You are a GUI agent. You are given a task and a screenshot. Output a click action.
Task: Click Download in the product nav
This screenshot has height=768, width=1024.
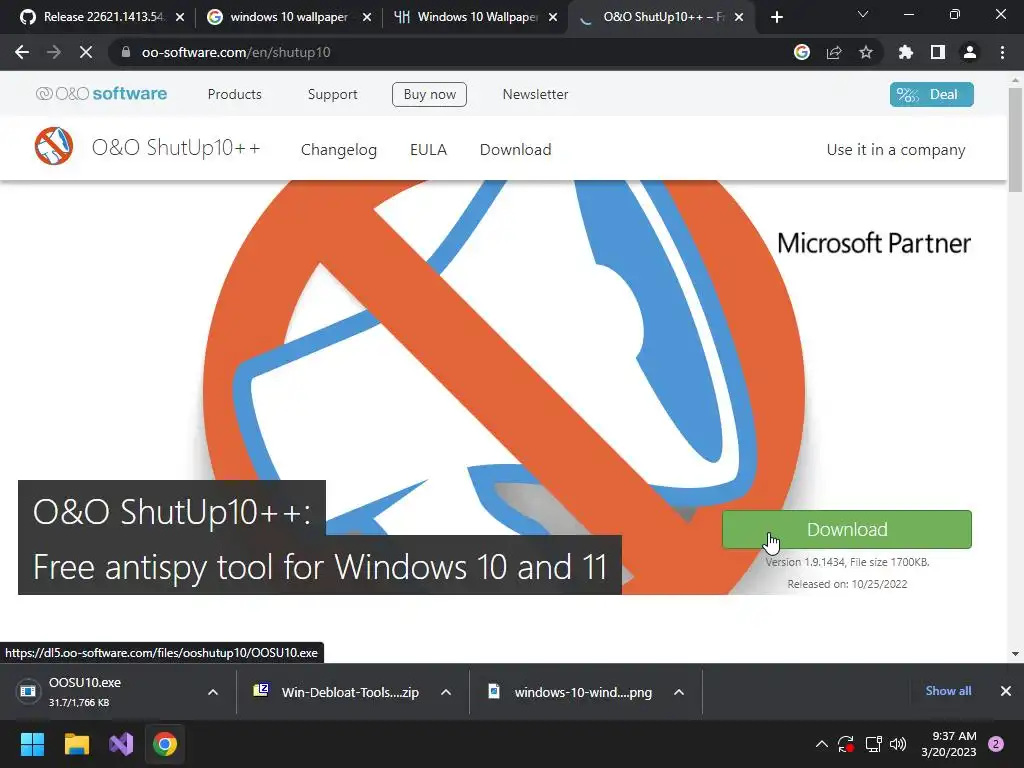[x=515, y=150]
